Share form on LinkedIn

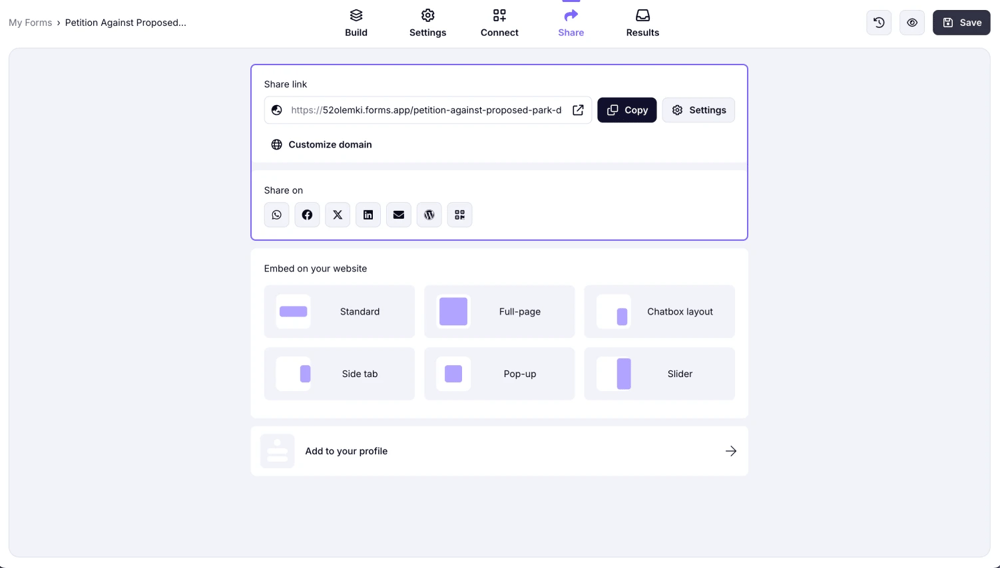[368, 215]
